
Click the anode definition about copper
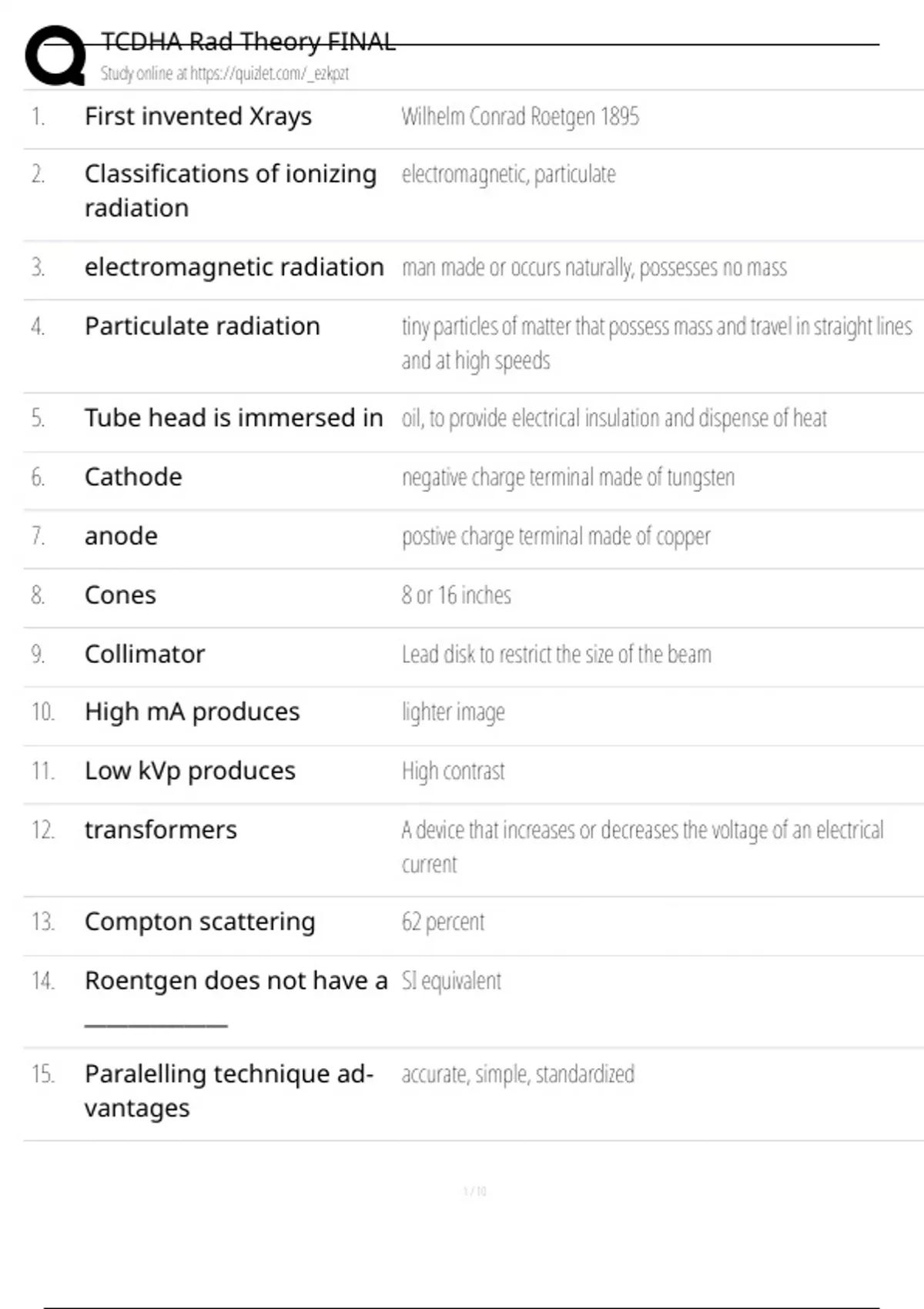point(555,537)
